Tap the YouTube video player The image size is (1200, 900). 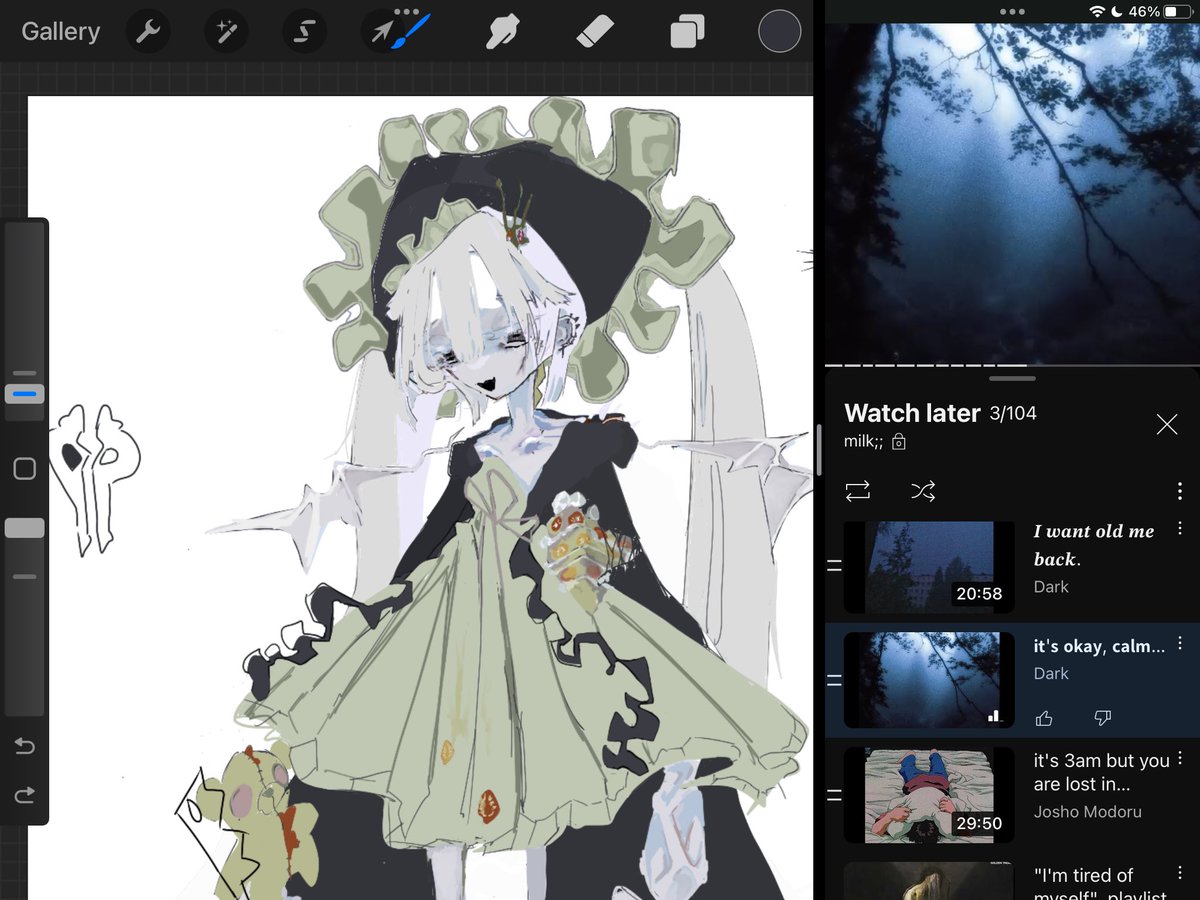click(1012, 193)
